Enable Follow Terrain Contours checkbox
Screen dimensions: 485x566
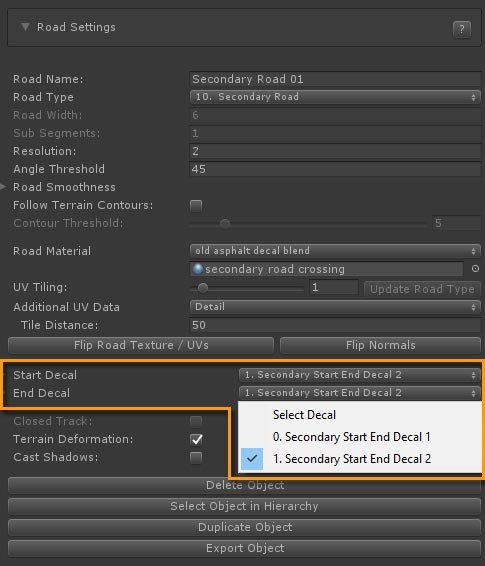click(196, 206)
